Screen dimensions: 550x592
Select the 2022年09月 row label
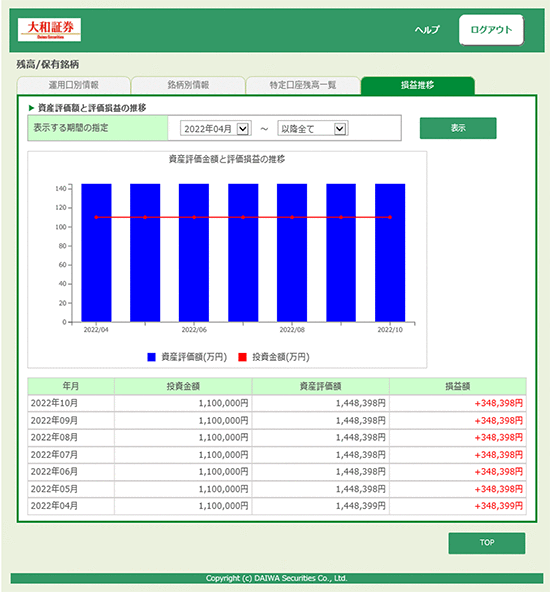click(x=54, y=420)
